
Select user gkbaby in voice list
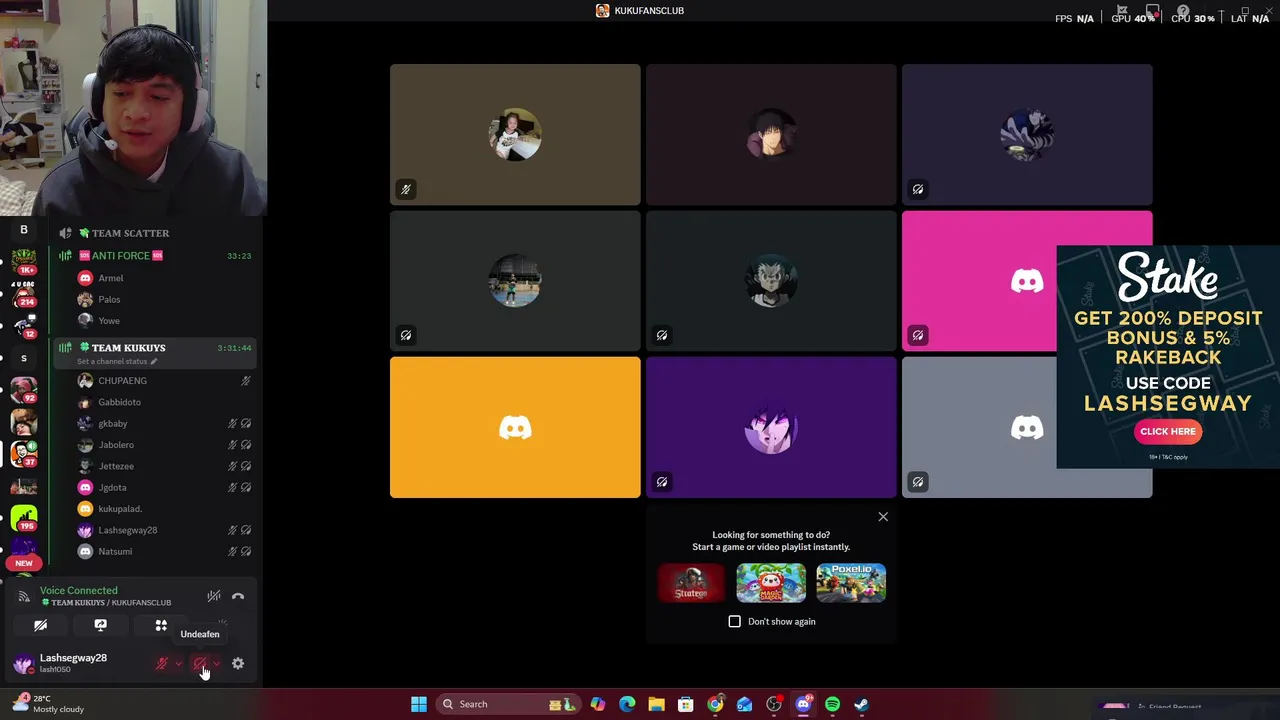coord(165,423)
